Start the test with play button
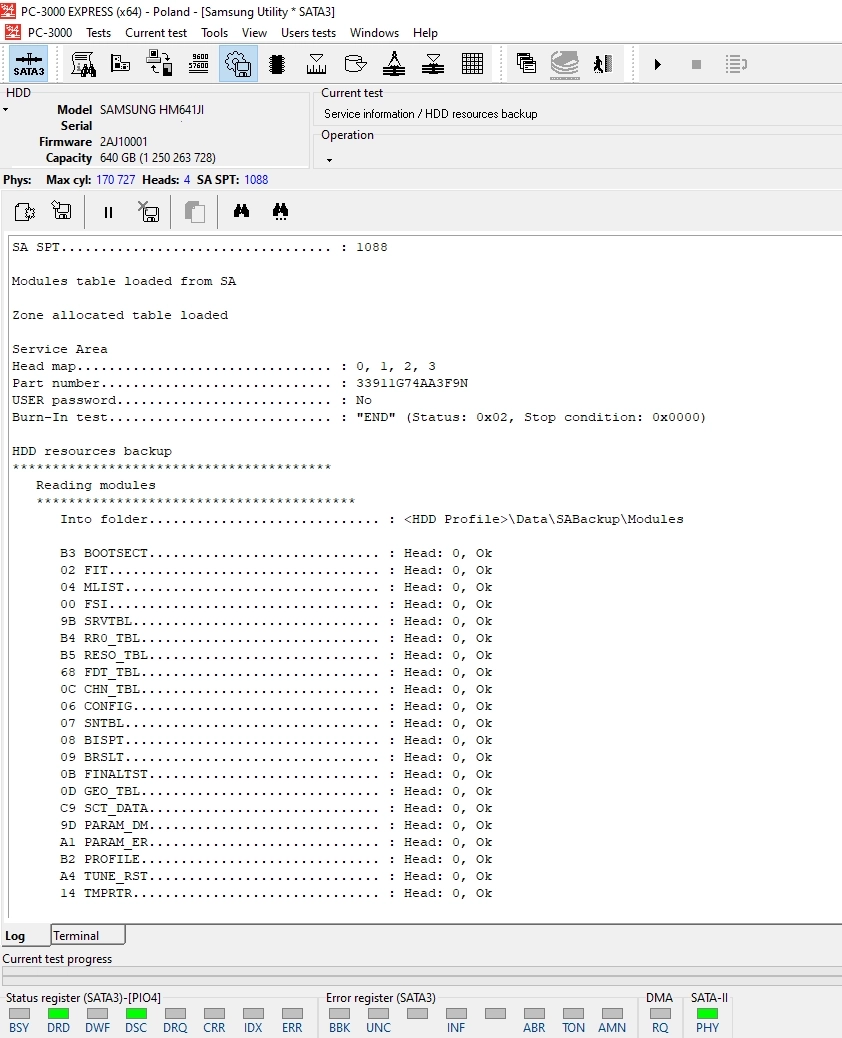The height and width of the screenshot is (1038, 842). coord(657,64)
